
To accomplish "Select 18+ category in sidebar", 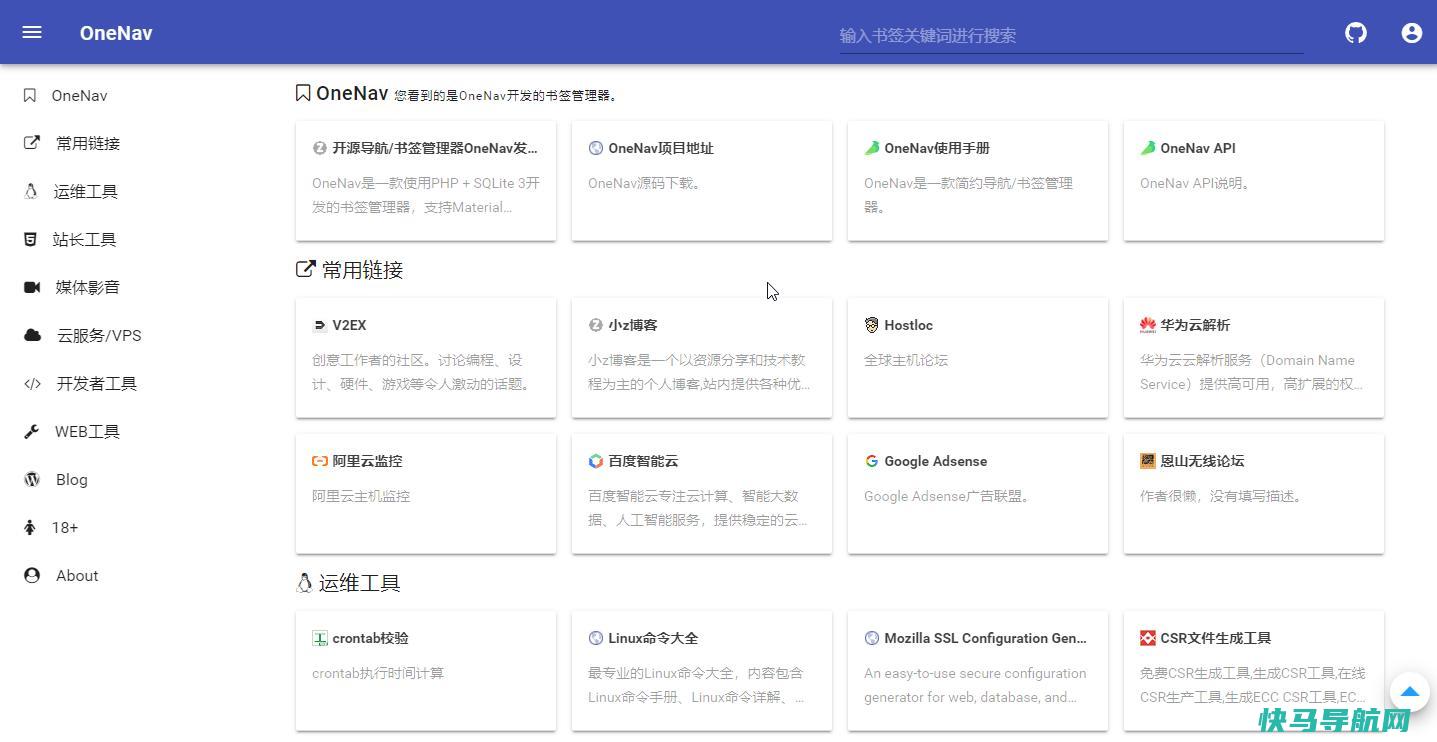I will click(x=65, y=527).
